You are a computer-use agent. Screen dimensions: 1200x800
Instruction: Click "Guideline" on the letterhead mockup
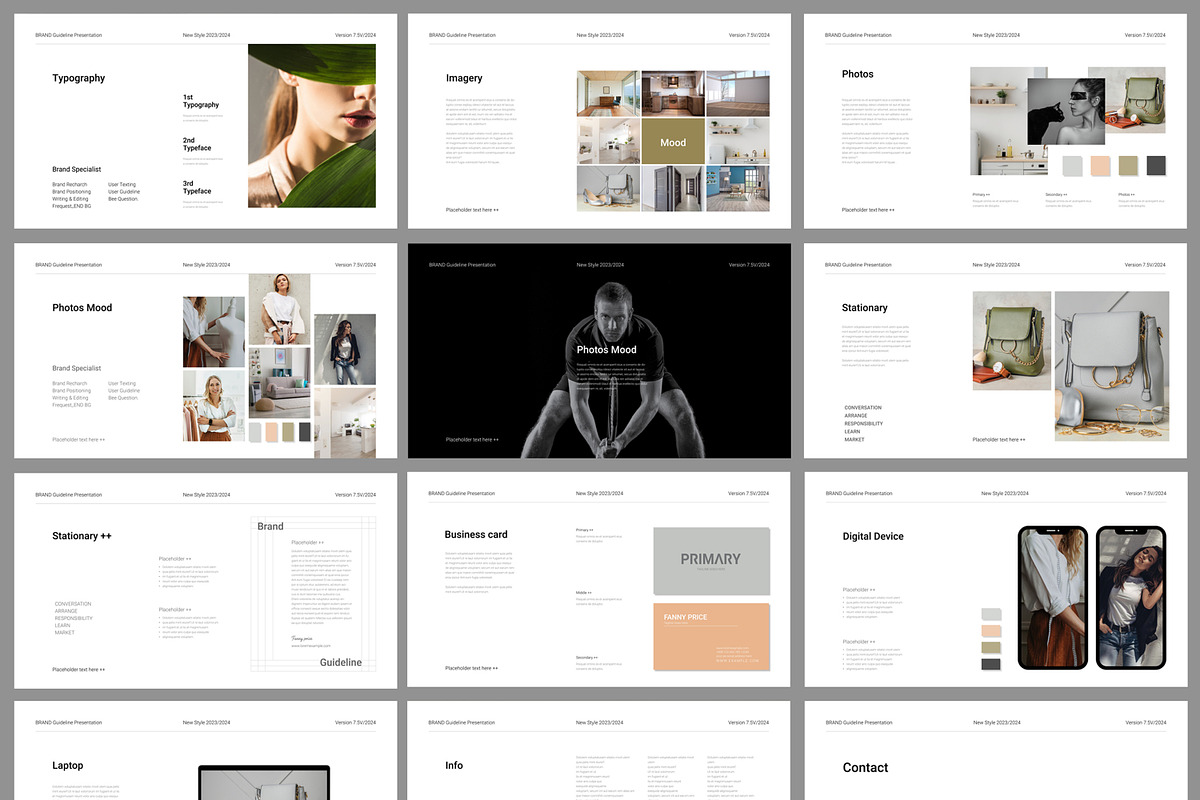341,662
